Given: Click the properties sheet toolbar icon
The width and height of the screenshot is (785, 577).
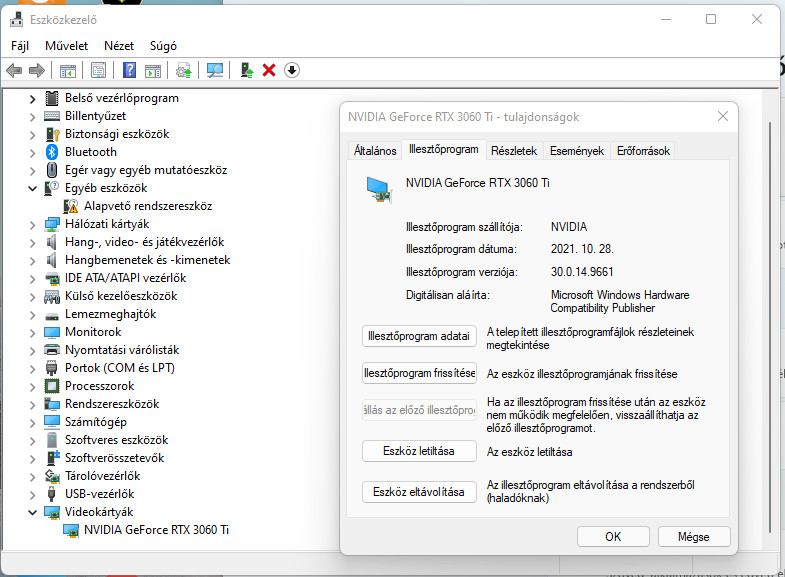Looking at the screenshot, I should [98, 70].
